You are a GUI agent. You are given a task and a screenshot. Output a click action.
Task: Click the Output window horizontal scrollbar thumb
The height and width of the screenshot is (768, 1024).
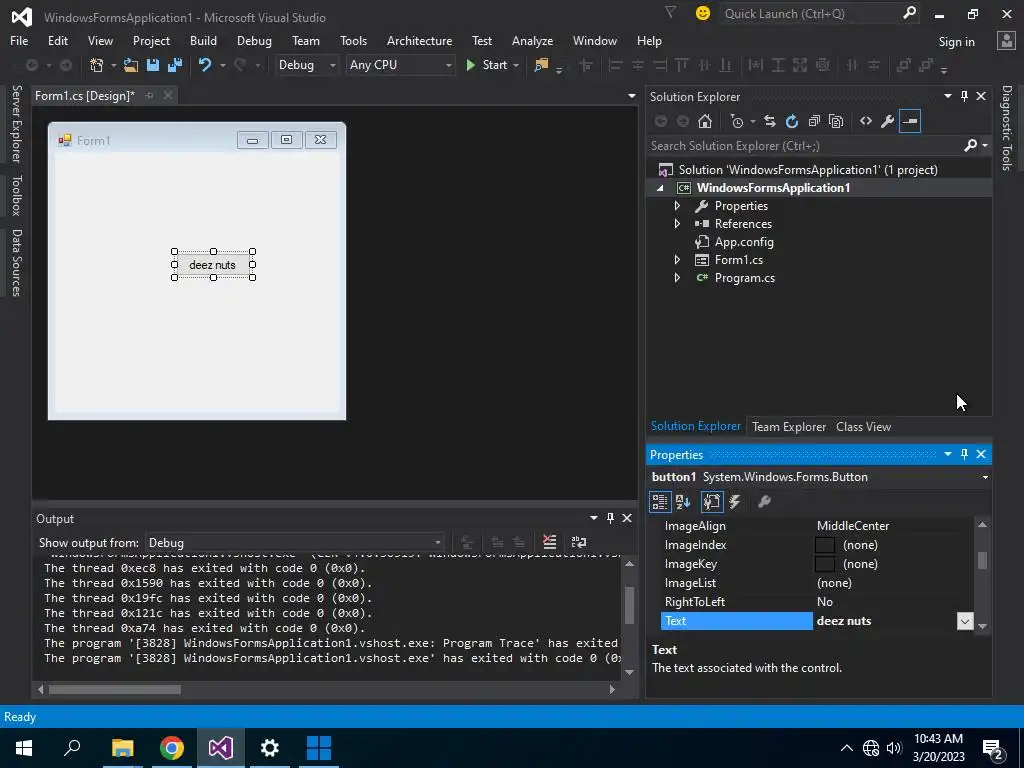coord(115,689)
